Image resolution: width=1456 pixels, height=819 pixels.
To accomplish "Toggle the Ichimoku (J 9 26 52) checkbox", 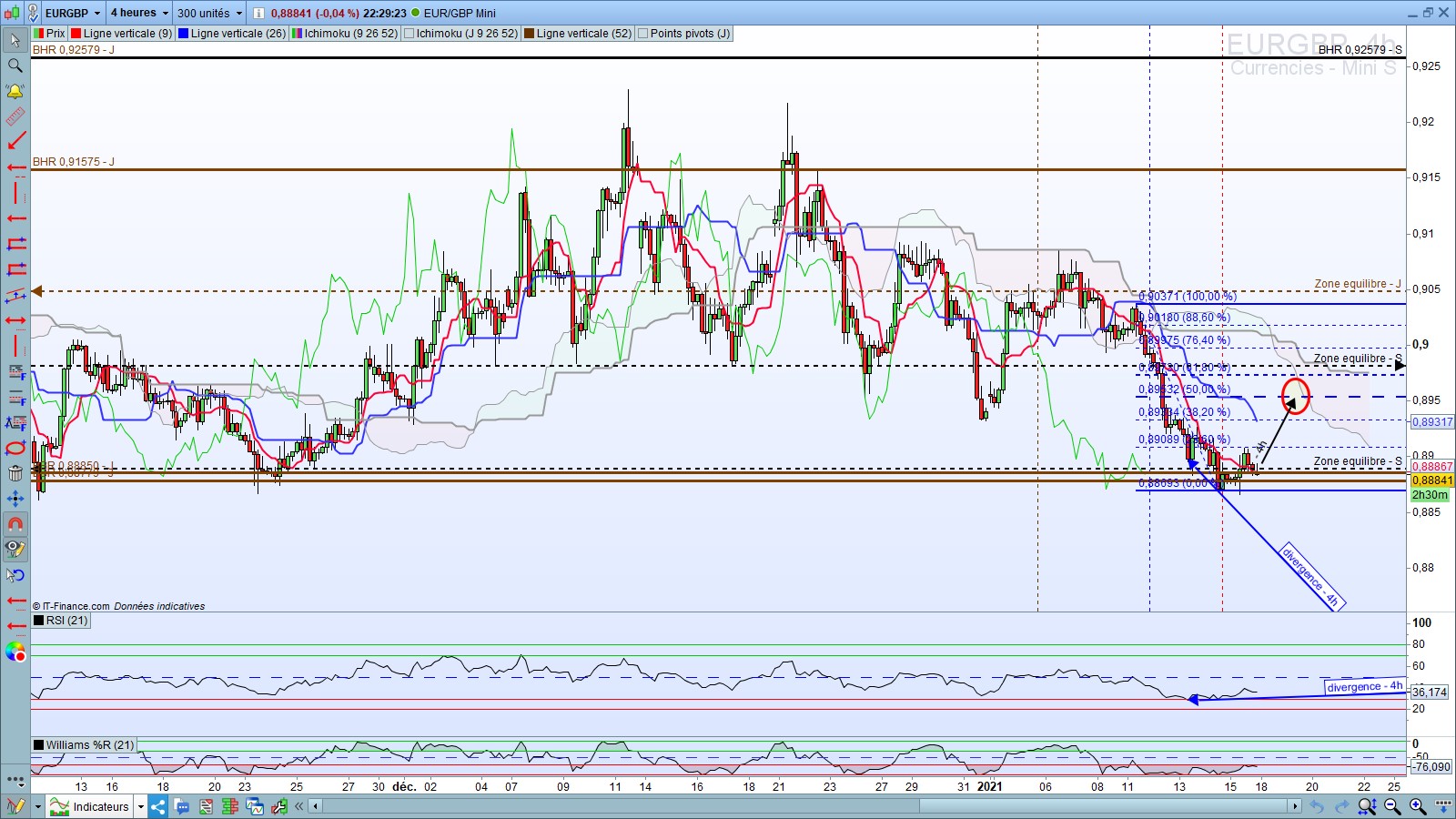I will click(409, 34).
